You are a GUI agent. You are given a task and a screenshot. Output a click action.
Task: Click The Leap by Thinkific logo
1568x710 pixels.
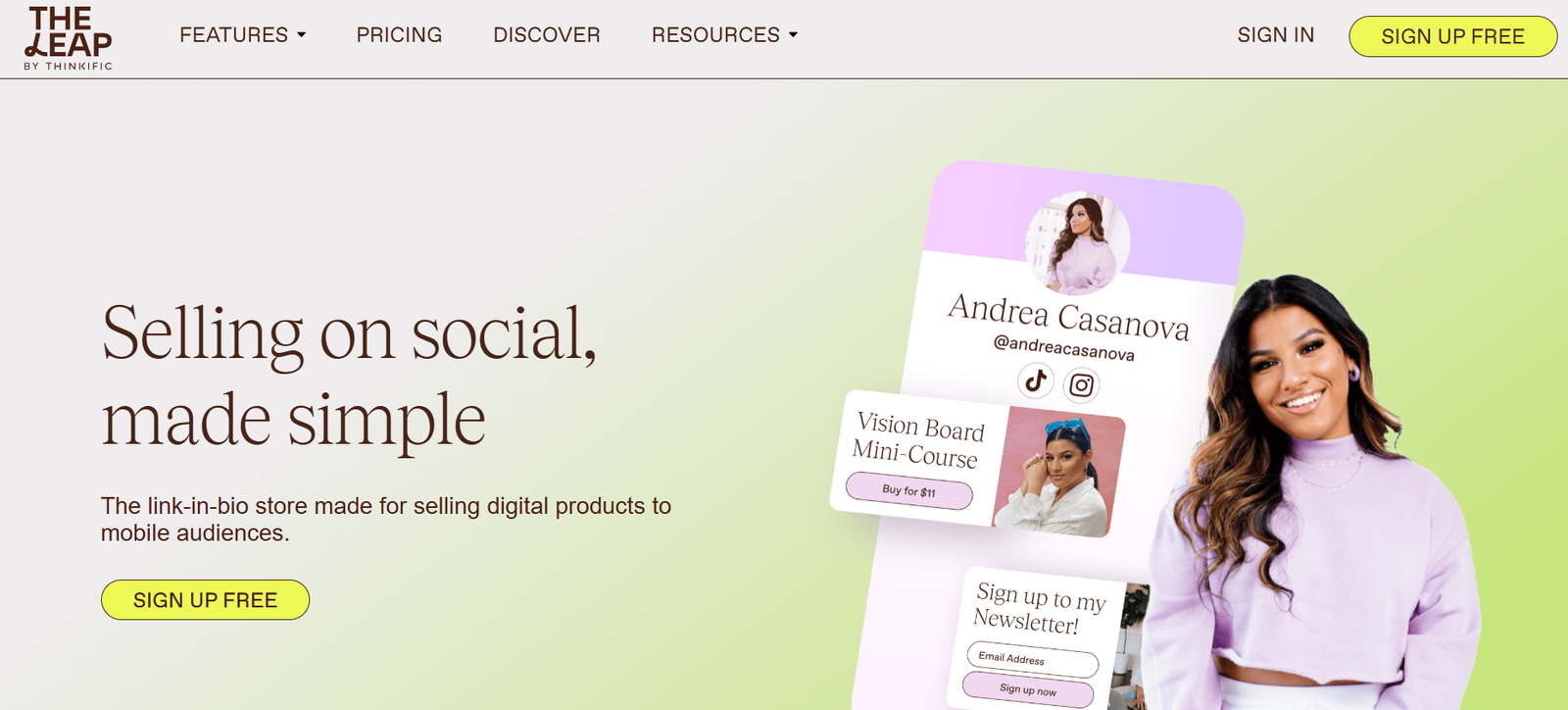(x=68, y=38)
